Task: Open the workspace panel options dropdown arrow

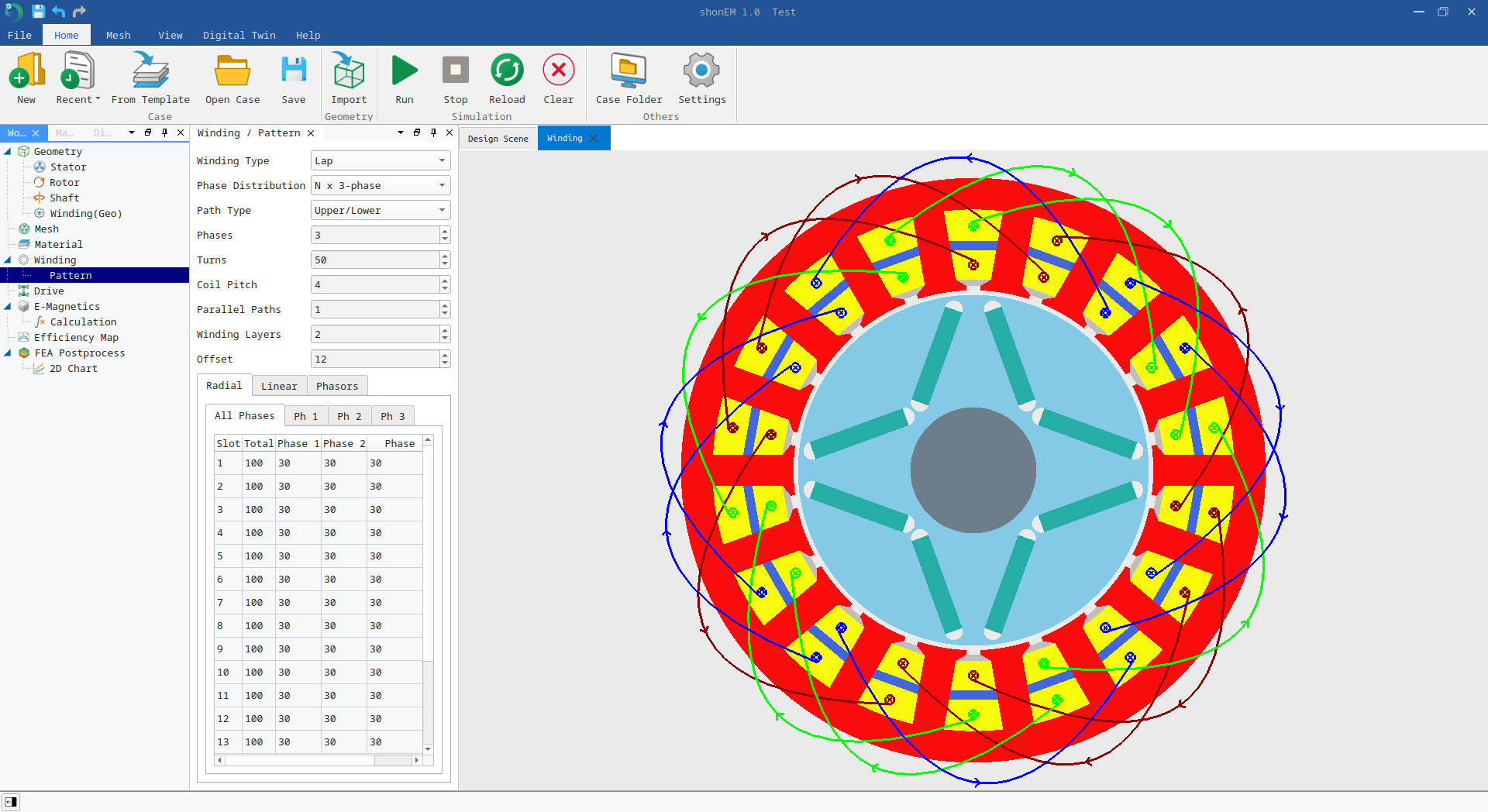Action: (132, 132)
